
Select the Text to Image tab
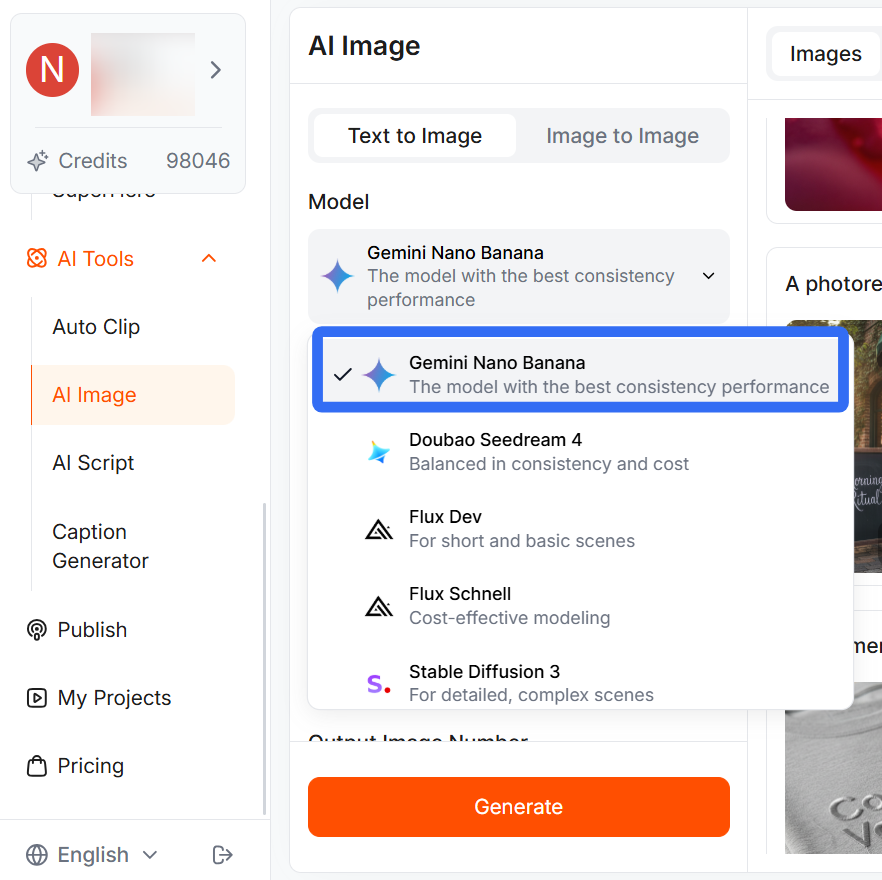pyautogui.click(x=413, y=135)
